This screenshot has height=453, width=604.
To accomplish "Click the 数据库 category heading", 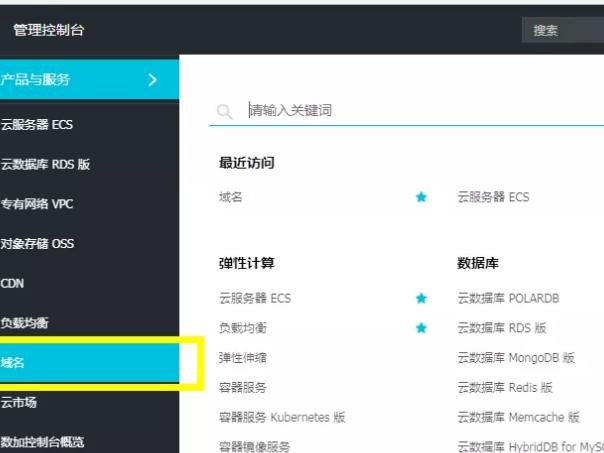I will [x=478, y=263].
